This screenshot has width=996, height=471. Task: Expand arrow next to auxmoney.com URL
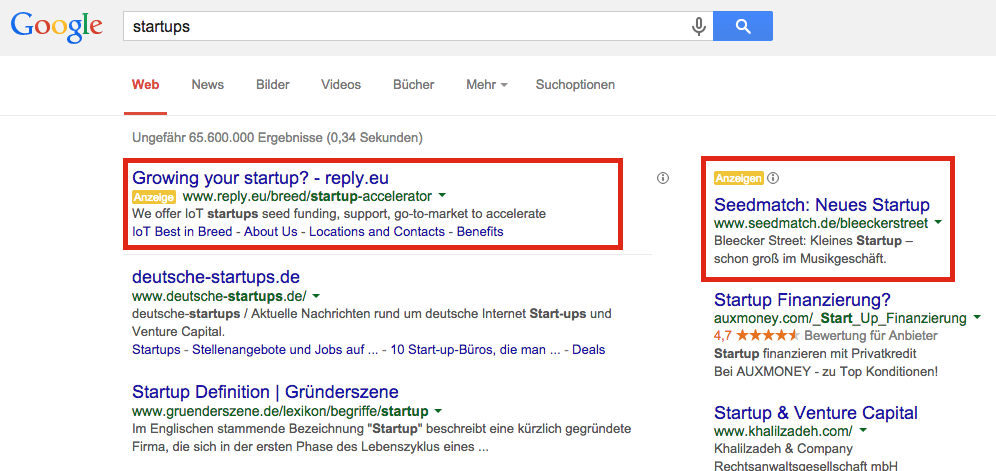point(978,317)
